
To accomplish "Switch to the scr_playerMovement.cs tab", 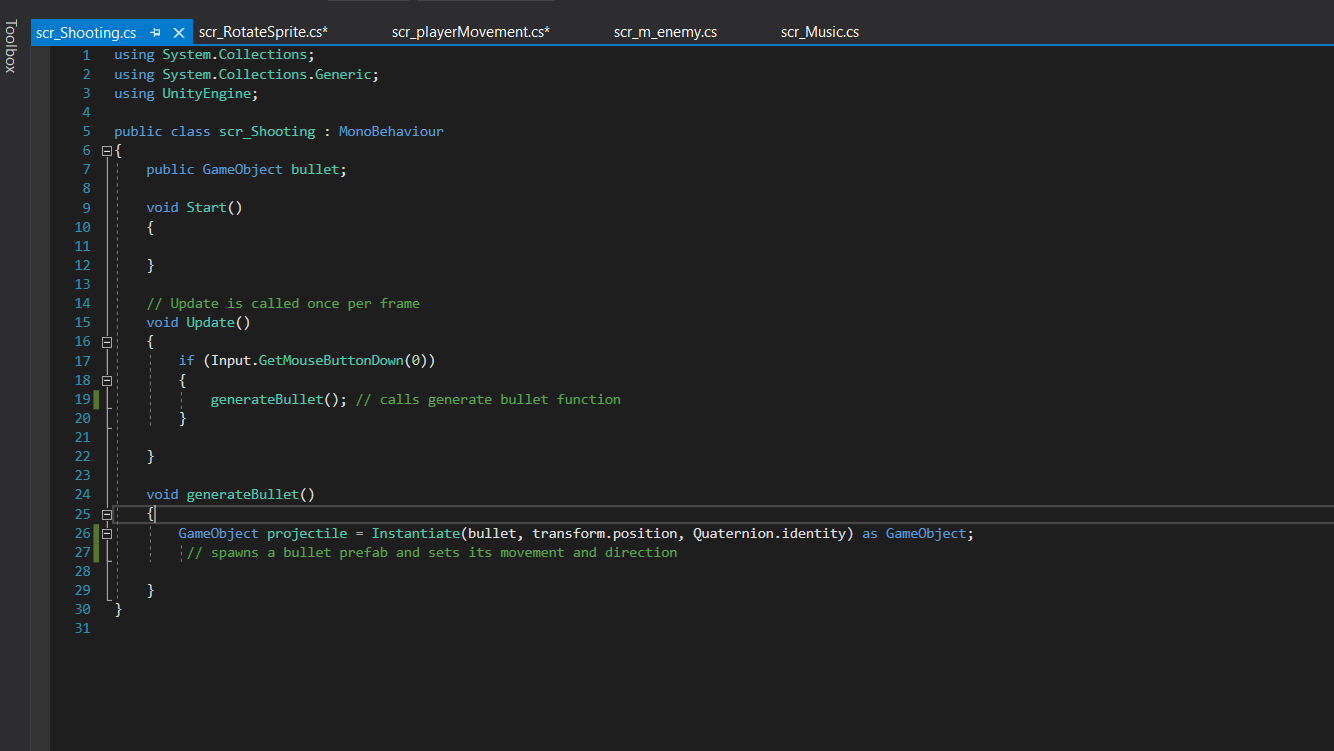I will pyautogui.click(x=470, y=32).
